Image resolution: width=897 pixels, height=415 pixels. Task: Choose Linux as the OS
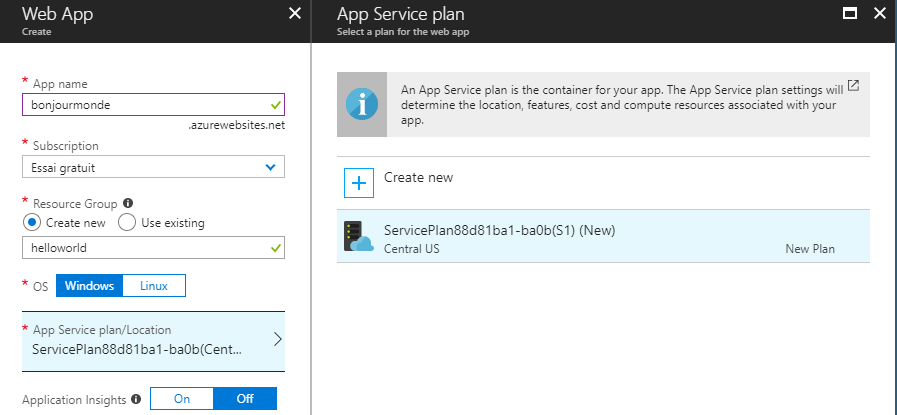coord(155,286)
